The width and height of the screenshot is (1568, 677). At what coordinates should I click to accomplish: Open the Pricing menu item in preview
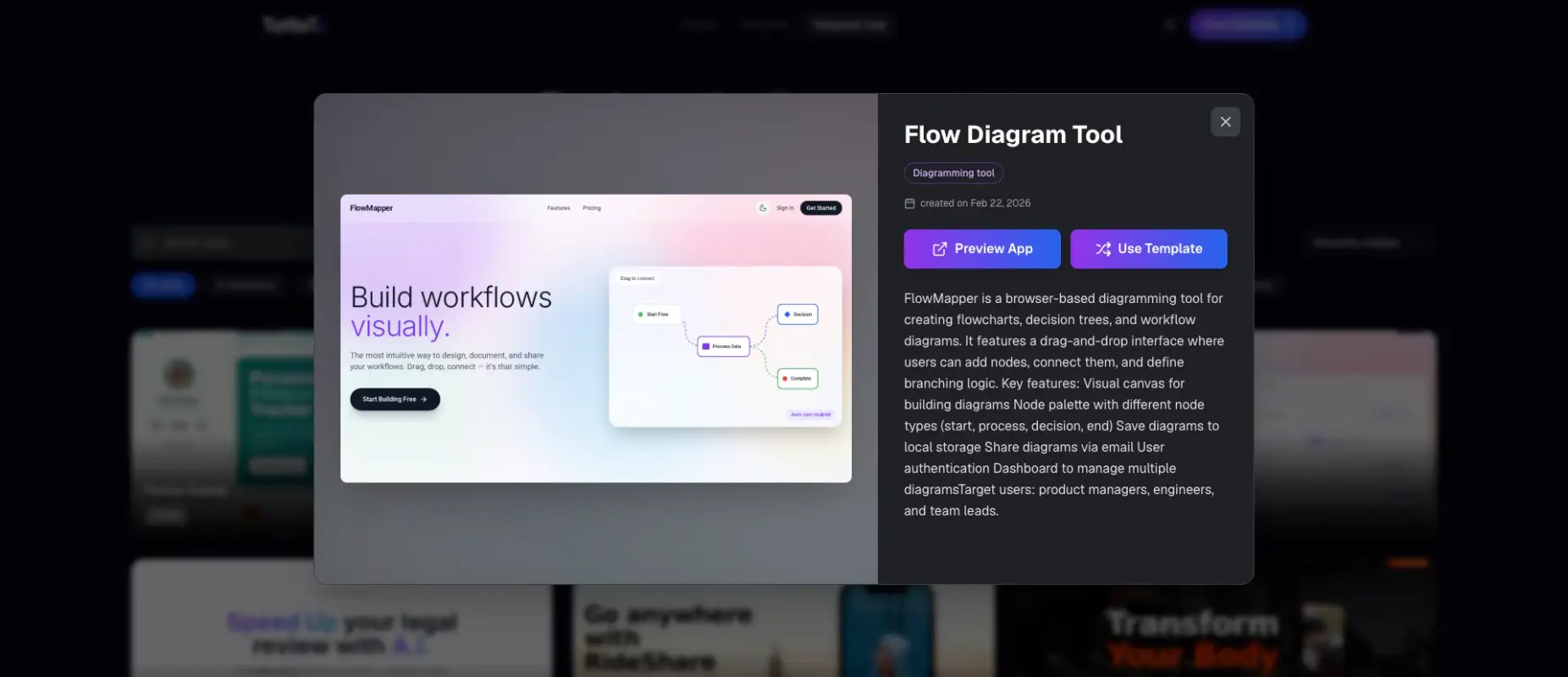point(592,208)
